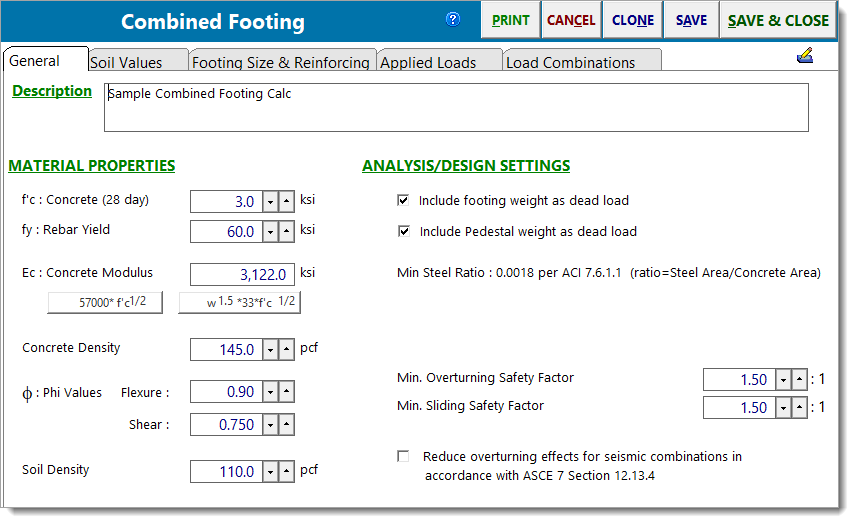Click the w^1.5*33*f'c^1/2 formula button

click(x=240, y=302)
